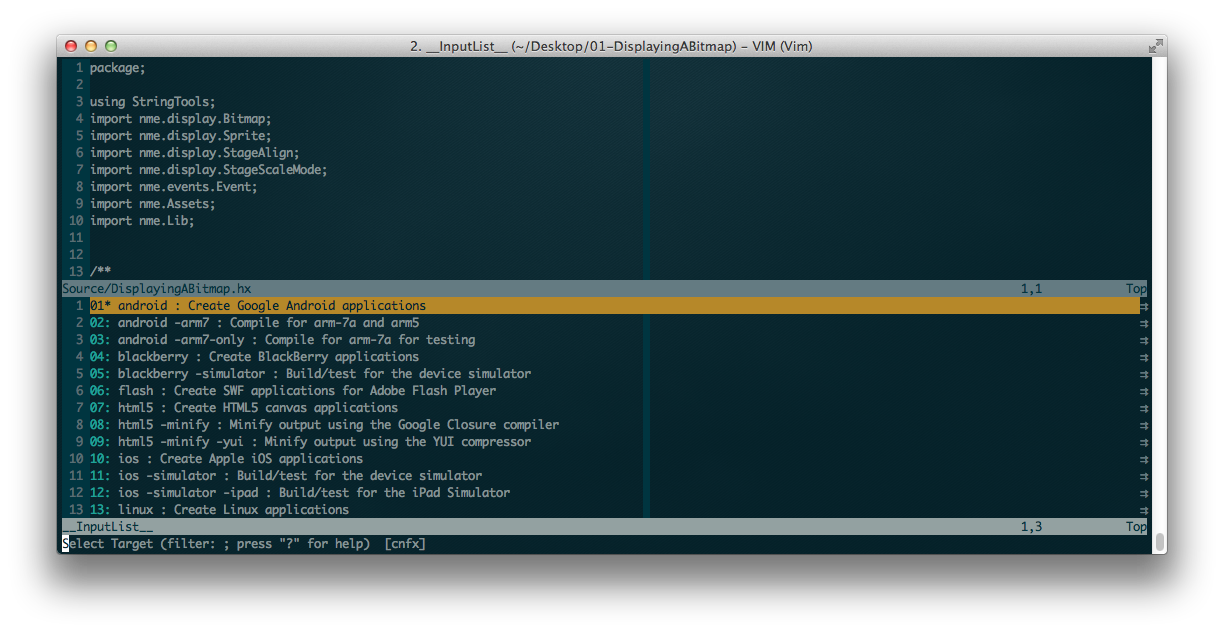This screenshot has width=1224, height=633.
Task: Click 'import nme.Assets;' line
Action: click(x=153, y=204)
